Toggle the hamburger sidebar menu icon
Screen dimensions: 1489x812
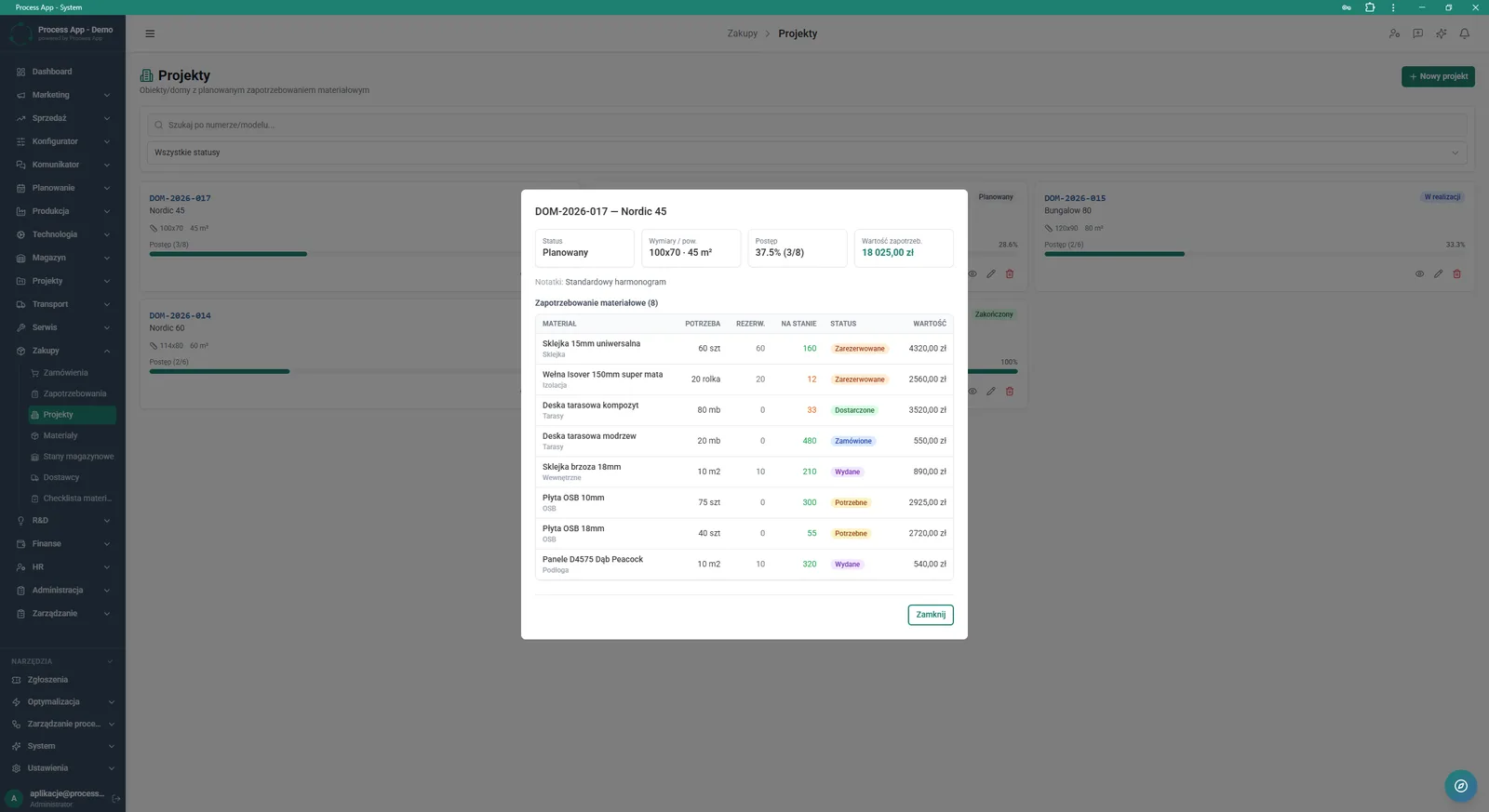point(150,33)
